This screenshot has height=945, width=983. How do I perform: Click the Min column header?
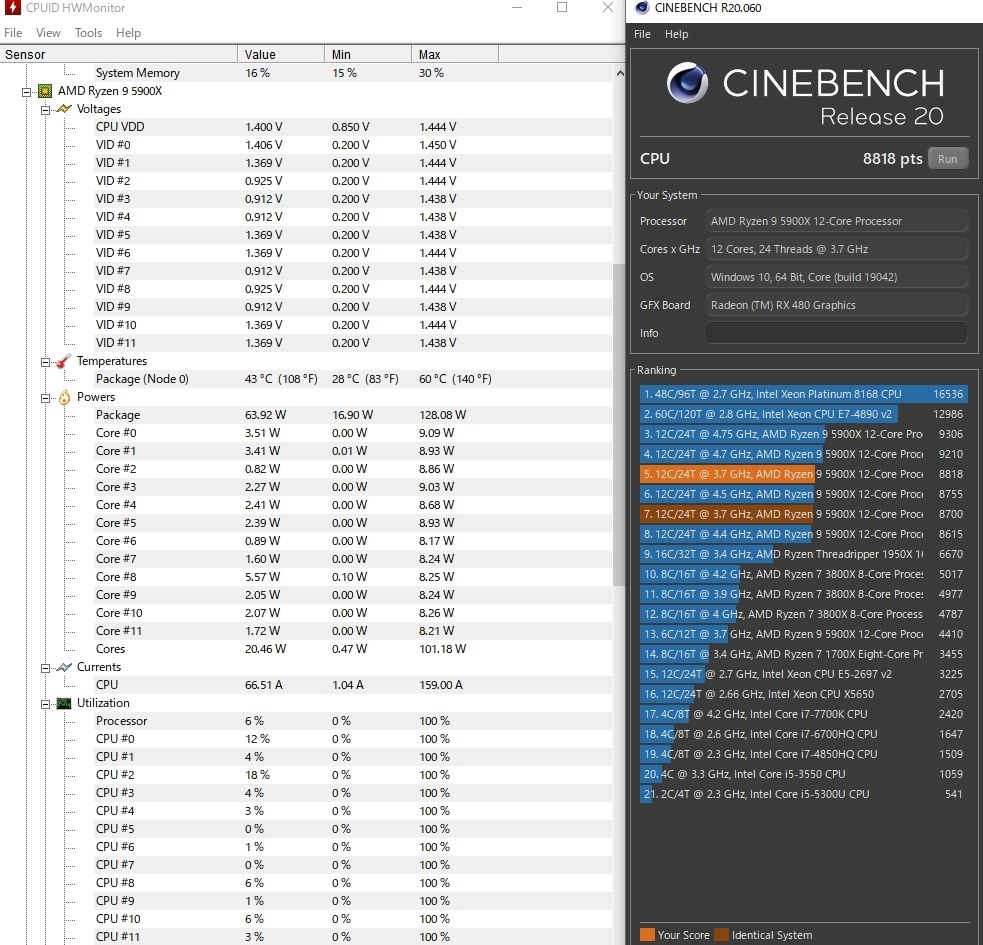(368, 55)
